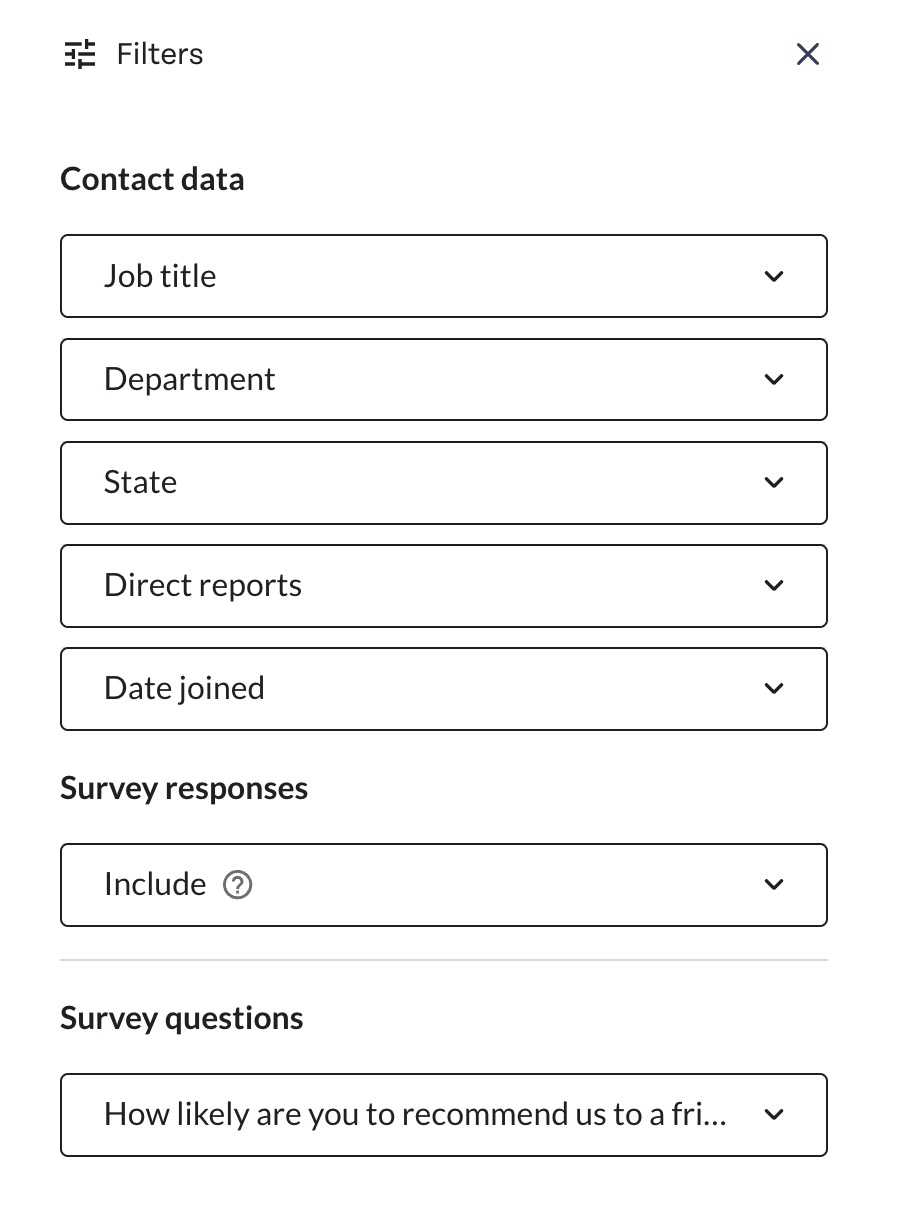Screen dimensions: 898x1228
Task: Click the Contact data heading
Action: click(x=152, y=179)
